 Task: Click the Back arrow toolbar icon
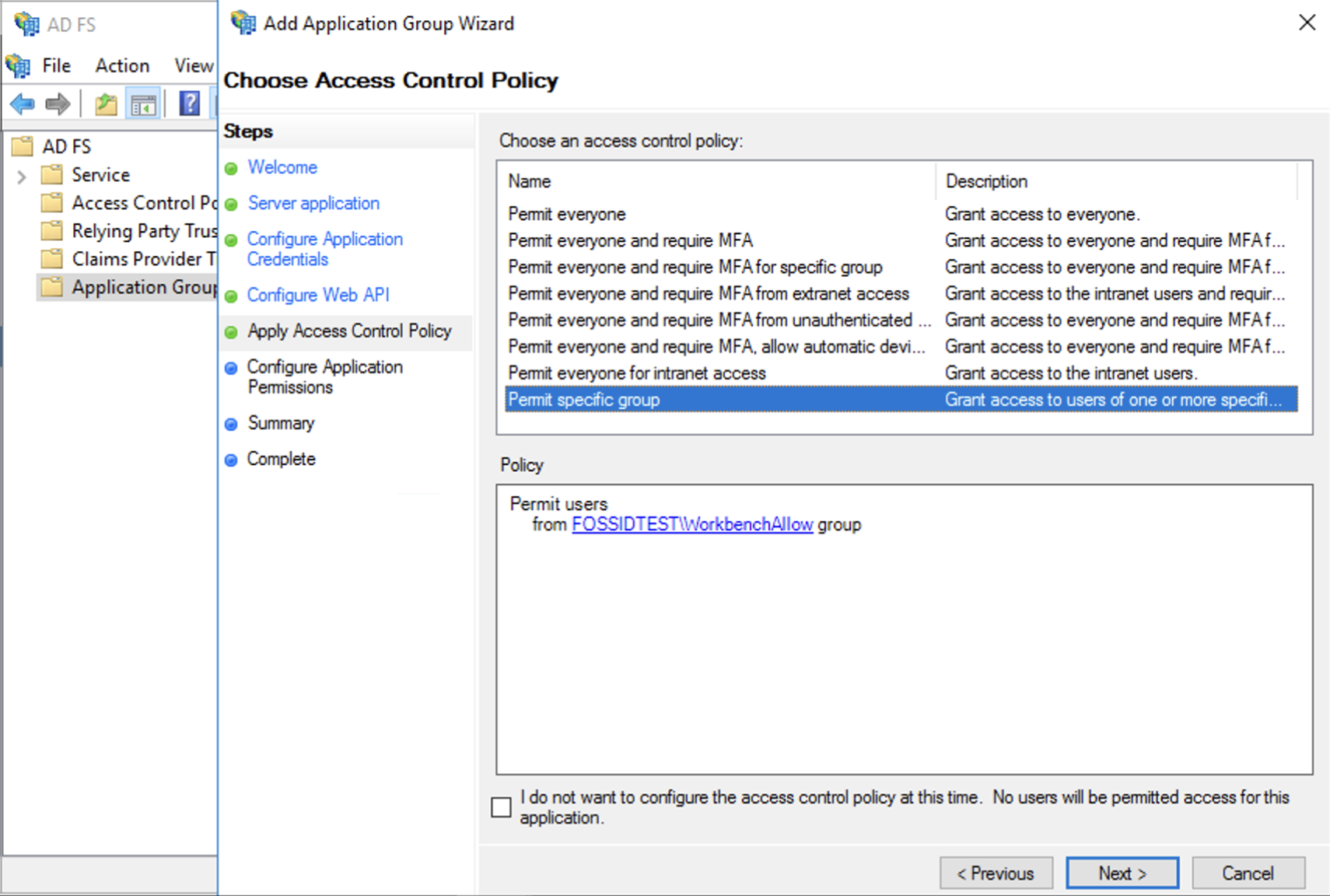click(x=23, y=103)
